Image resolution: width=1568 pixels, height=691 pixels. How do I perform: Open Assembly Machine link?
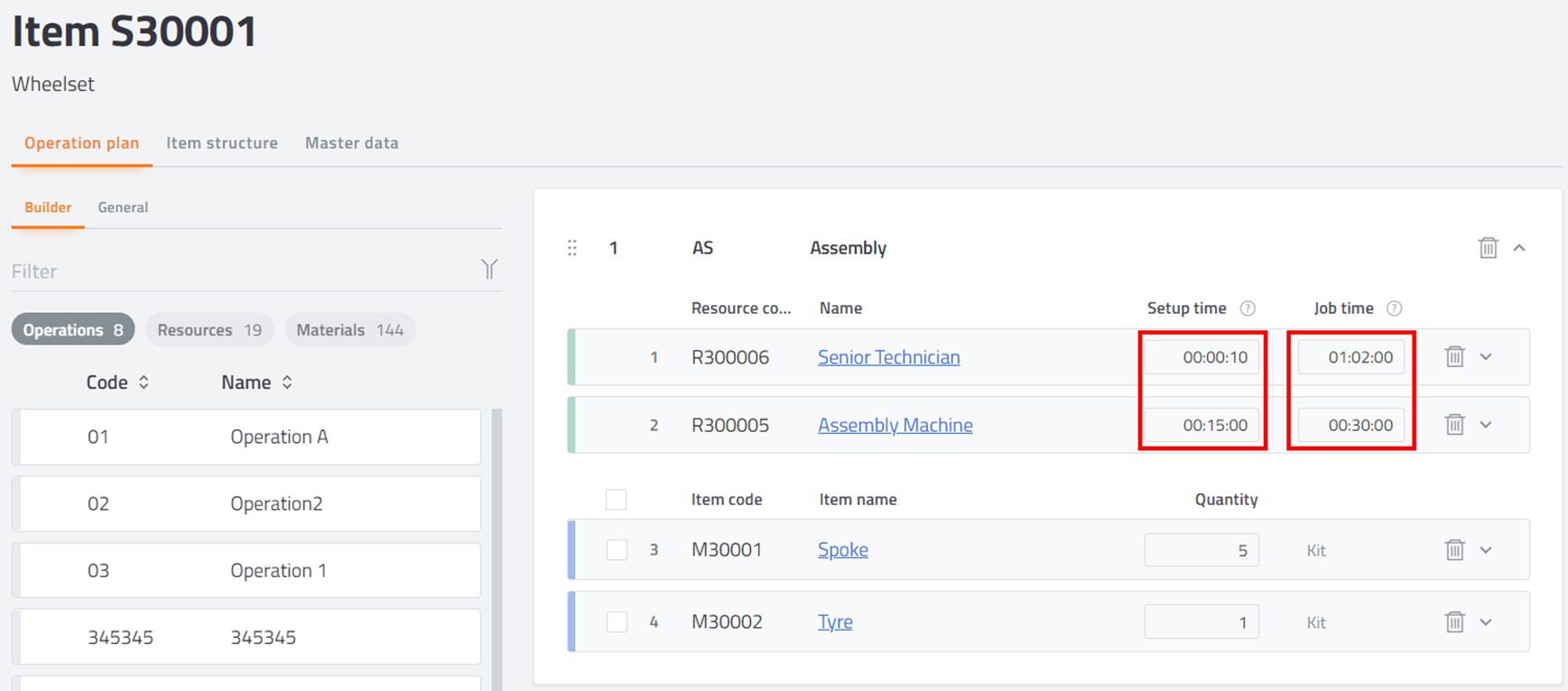coord(895,424)
